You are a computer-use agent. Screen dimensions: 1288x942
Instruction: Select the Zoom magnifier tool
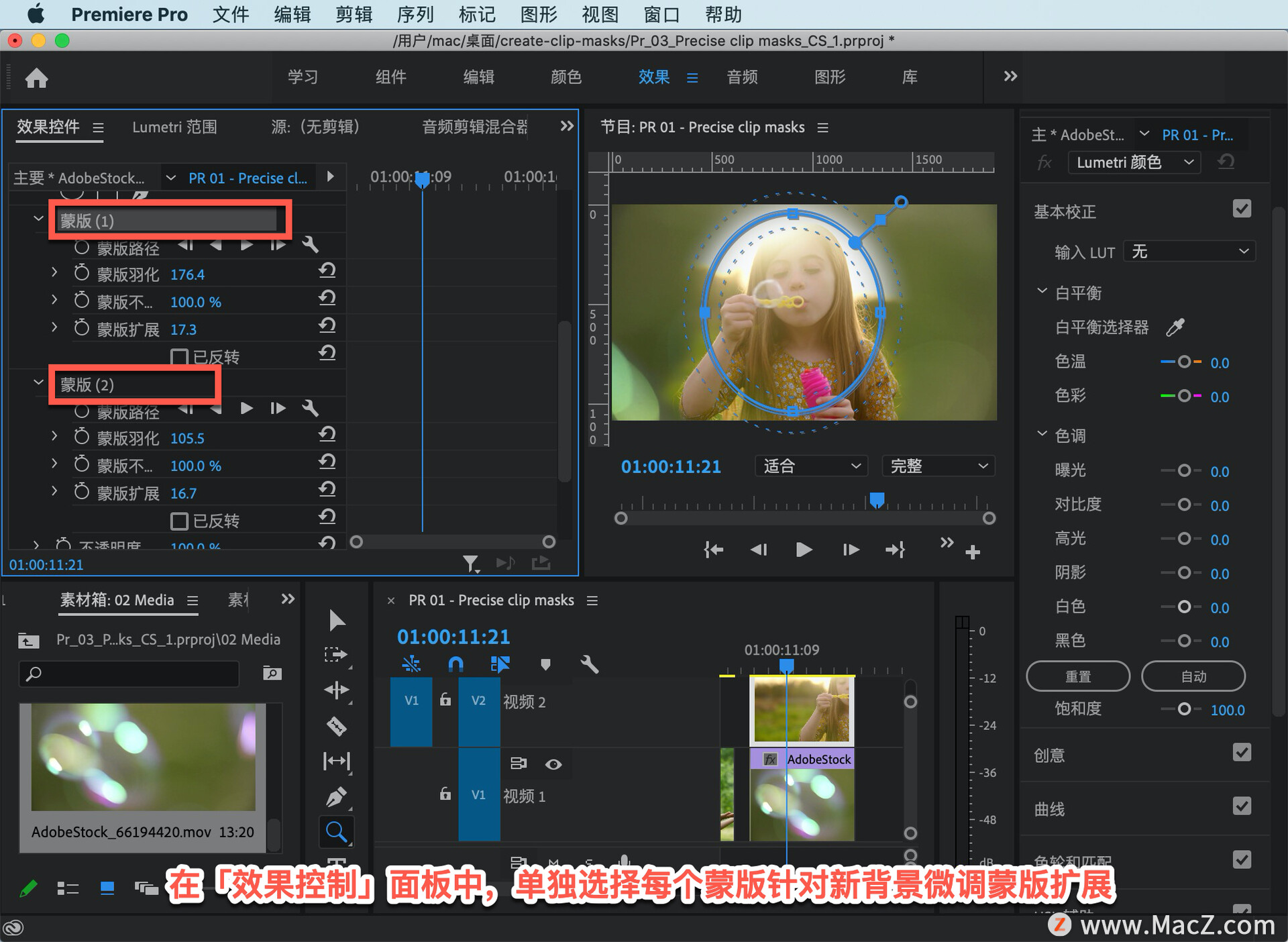337,832
